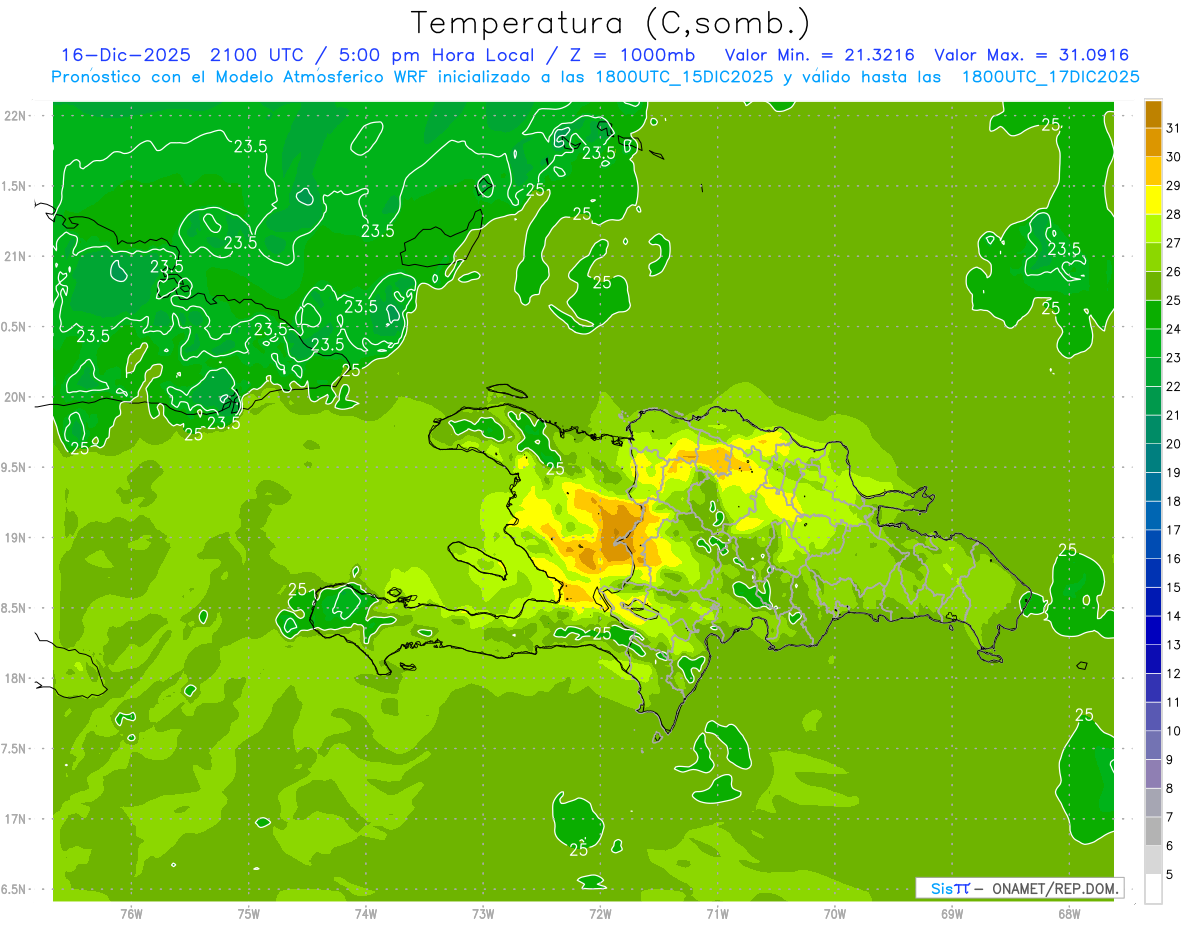Viewport: 1200px width, 927px height.
Task: Click the "1800UTC_17DIC2025" valid-until time text
Action: pos(1050,77)
